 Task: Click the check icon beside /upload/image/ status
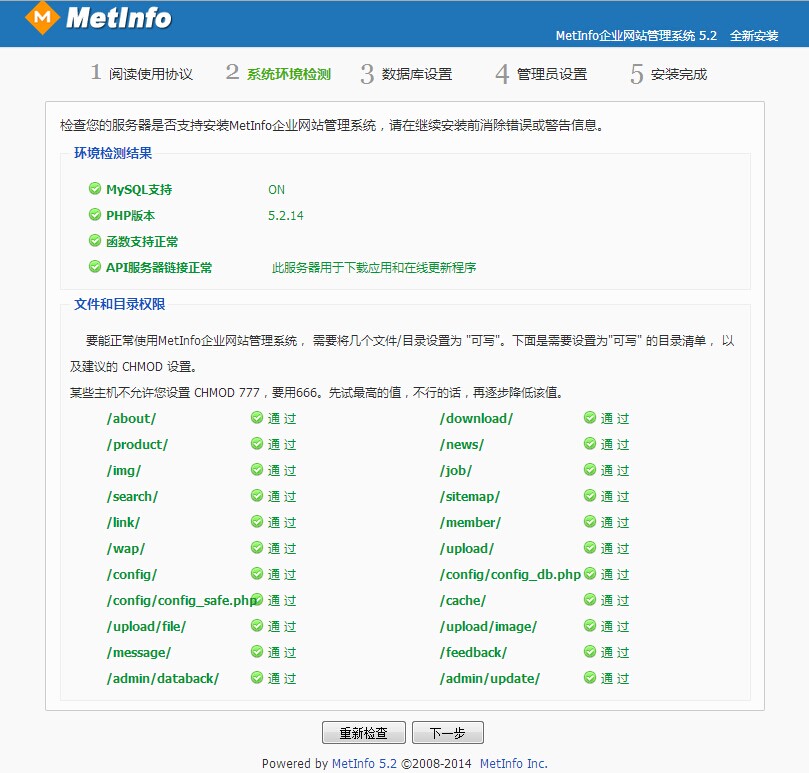pyautogui.click(x=590, y=626)
